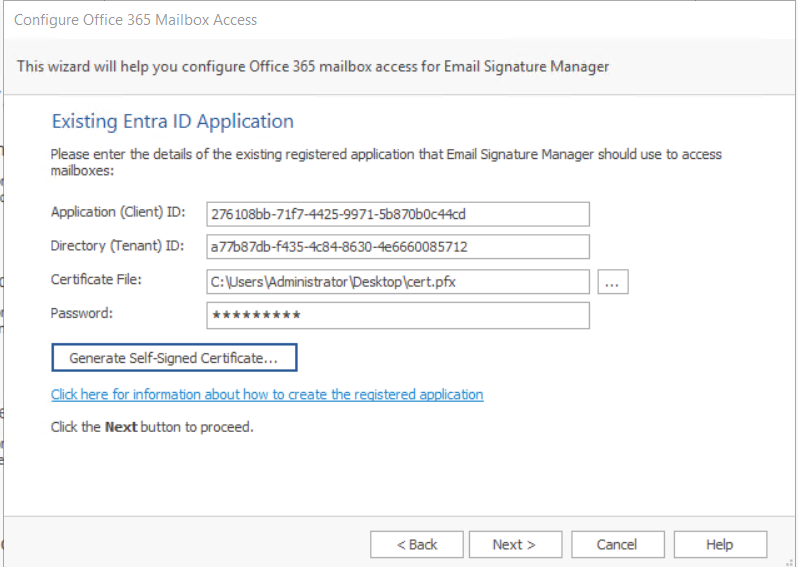The width and height of the screenshot is (798, 567).
Task: Click the 'Click the Next button to proceed' text
Action: (x=152, y=427)
